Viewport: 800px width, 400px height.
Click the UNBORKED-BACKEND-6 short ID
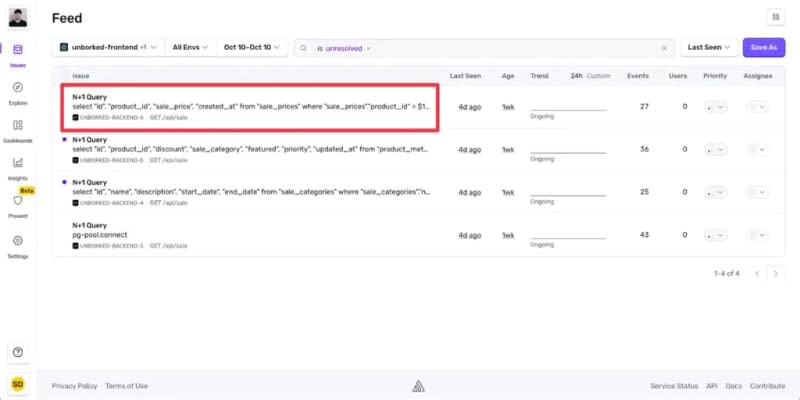point(111,117)
